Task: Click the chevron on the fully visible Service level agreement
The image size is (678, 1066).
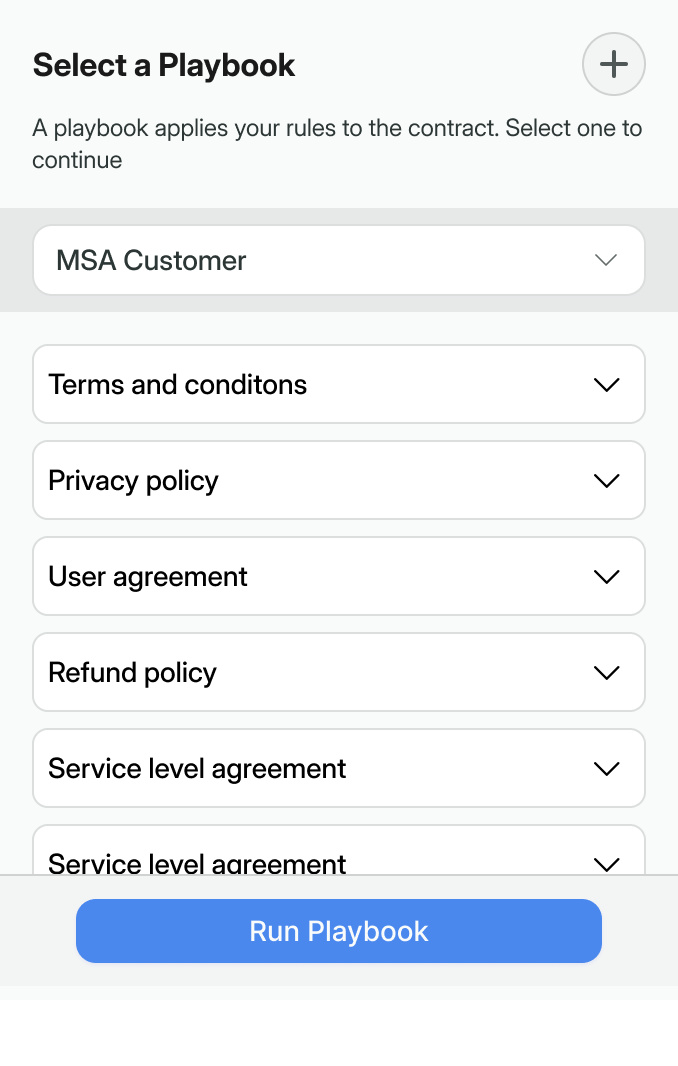Action: 606,769
